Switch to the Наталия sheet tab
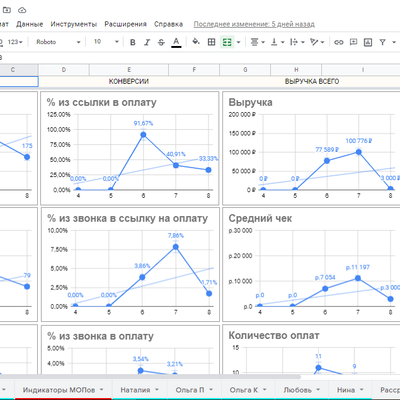This screenshot has height=400, width=400. 135,390
